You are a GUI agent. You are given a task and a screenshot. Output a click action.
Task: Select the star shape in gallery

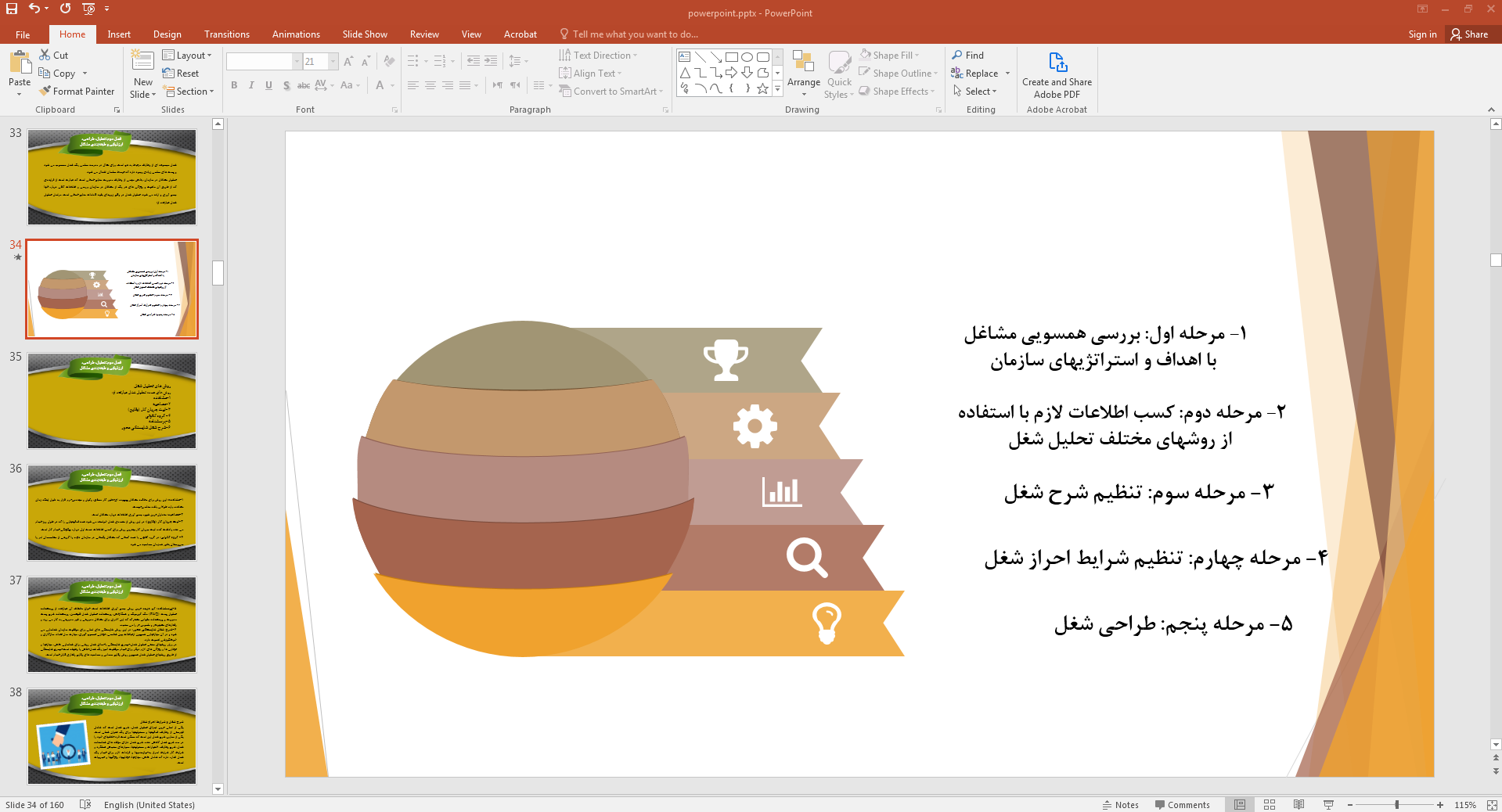762,88
